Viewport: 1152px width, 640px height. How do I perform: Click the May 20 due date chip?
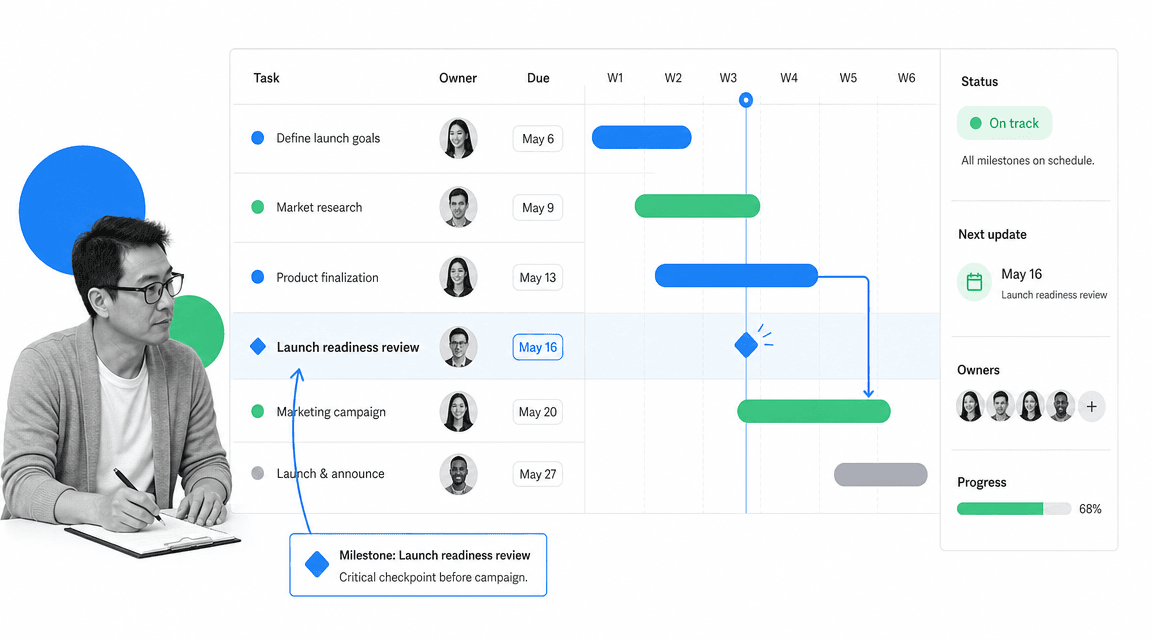(538, 412)
